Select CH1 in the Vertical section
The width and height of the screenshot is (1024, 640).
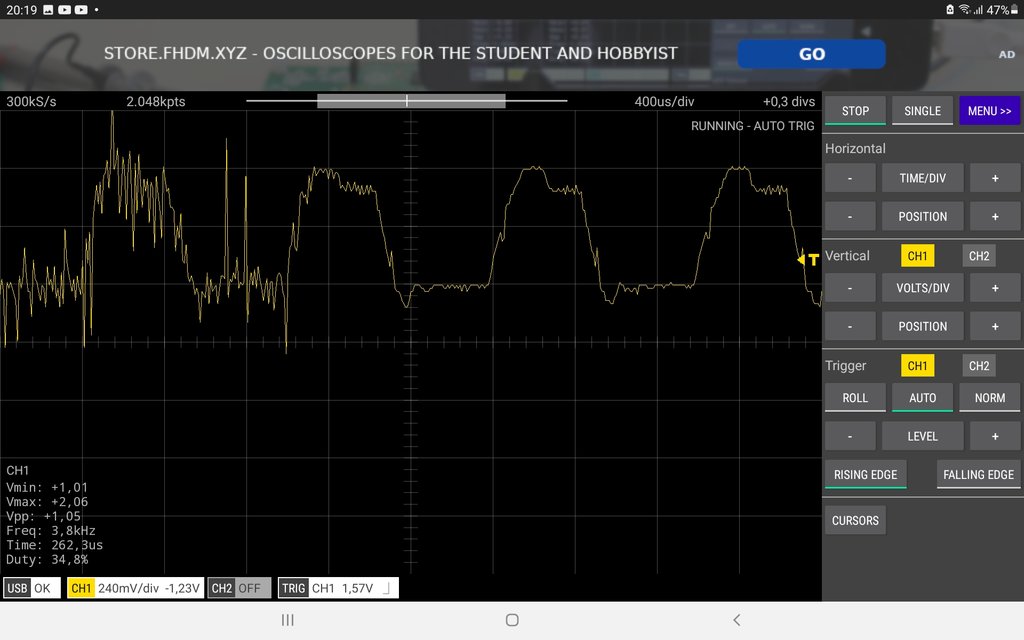[x=918, y=256]
